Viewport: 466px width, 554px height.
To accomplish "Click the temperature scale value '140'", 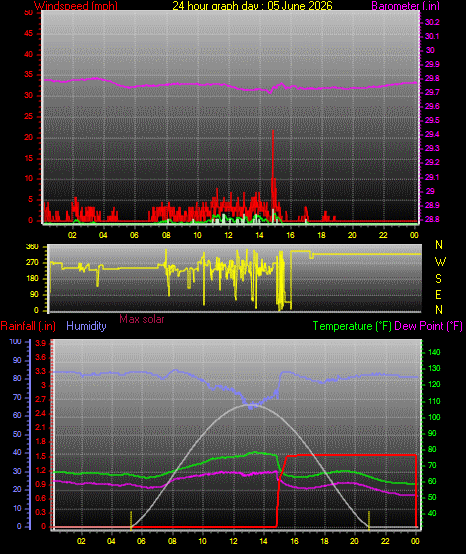I will pyautogui.click(x=434, y=352).
